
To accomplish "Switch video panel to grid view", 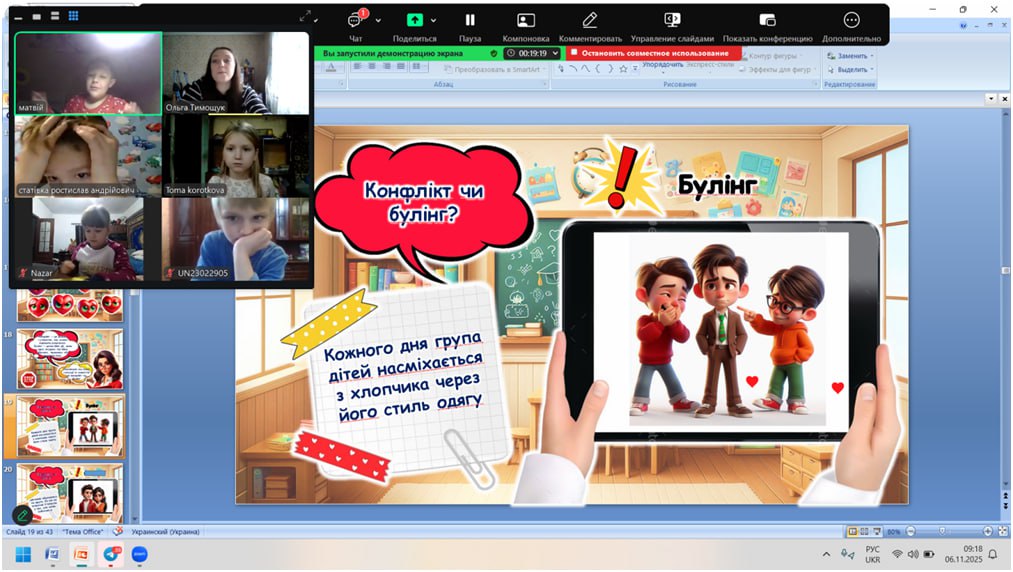I will point(73,17).
